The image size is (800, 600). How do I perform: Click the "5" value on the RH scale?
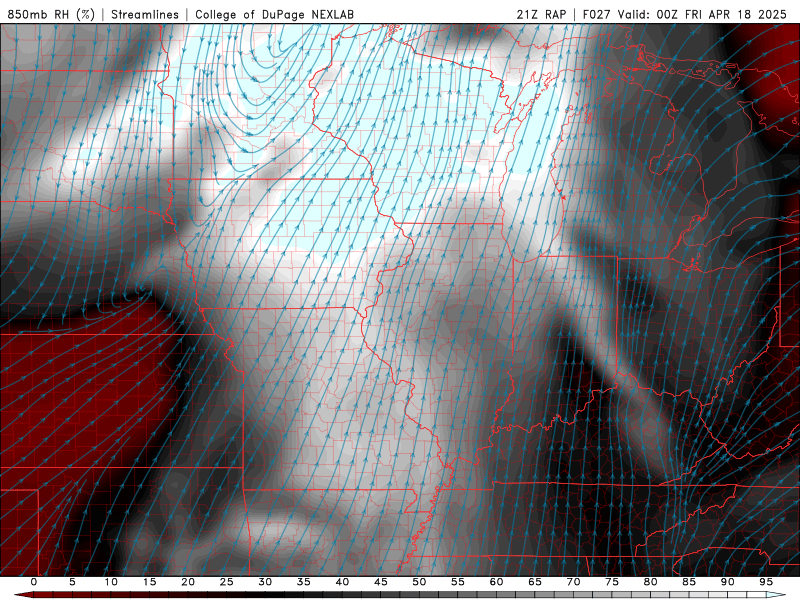tap(72, 582)
